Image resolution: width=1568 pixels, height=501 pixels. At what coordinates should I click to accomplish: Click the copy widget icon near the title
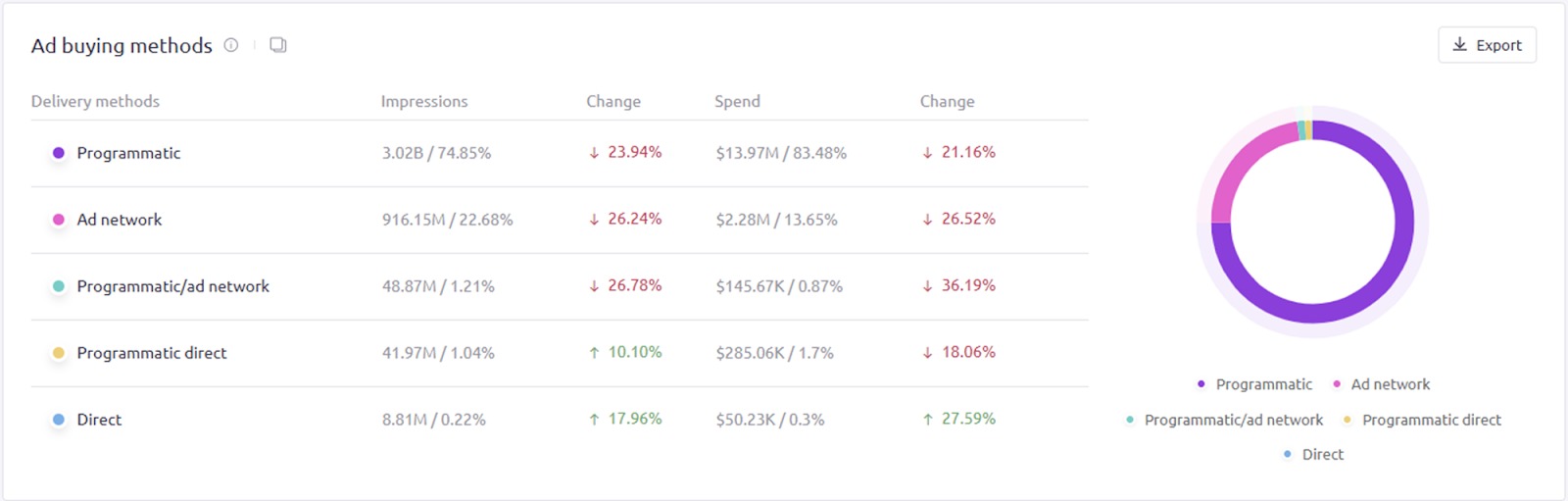coord(278,45)
